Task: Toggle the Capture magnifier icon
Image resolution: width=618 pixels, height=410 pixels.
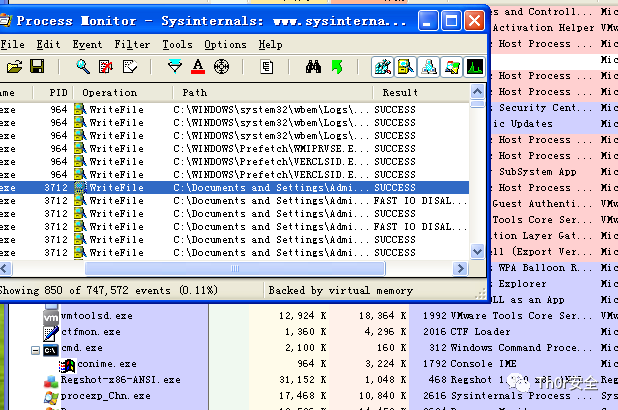Action: 82,67
